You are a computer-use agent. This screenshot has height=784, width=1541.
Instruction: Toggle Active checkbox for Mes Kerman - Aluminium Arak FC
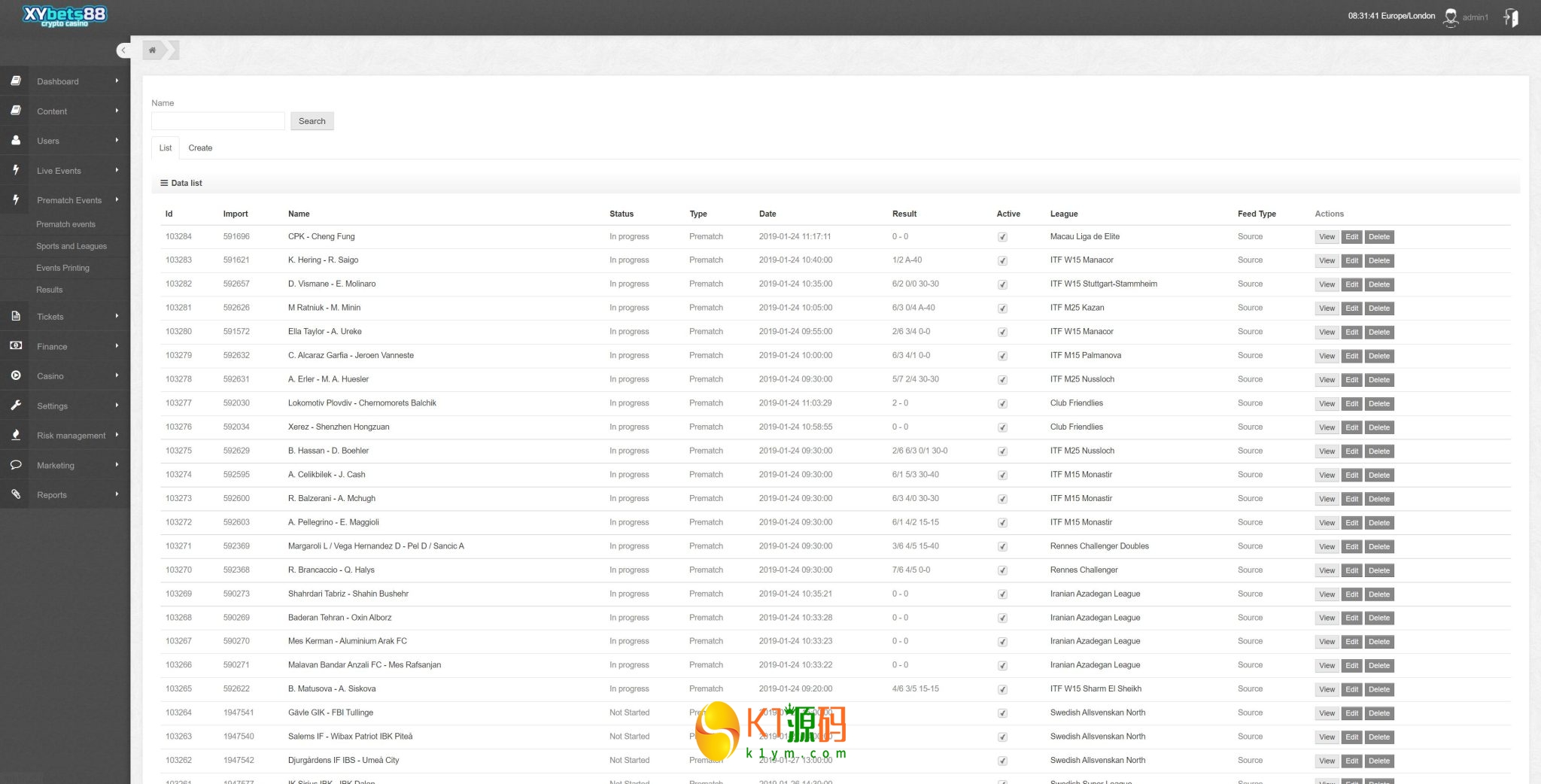1002,642
